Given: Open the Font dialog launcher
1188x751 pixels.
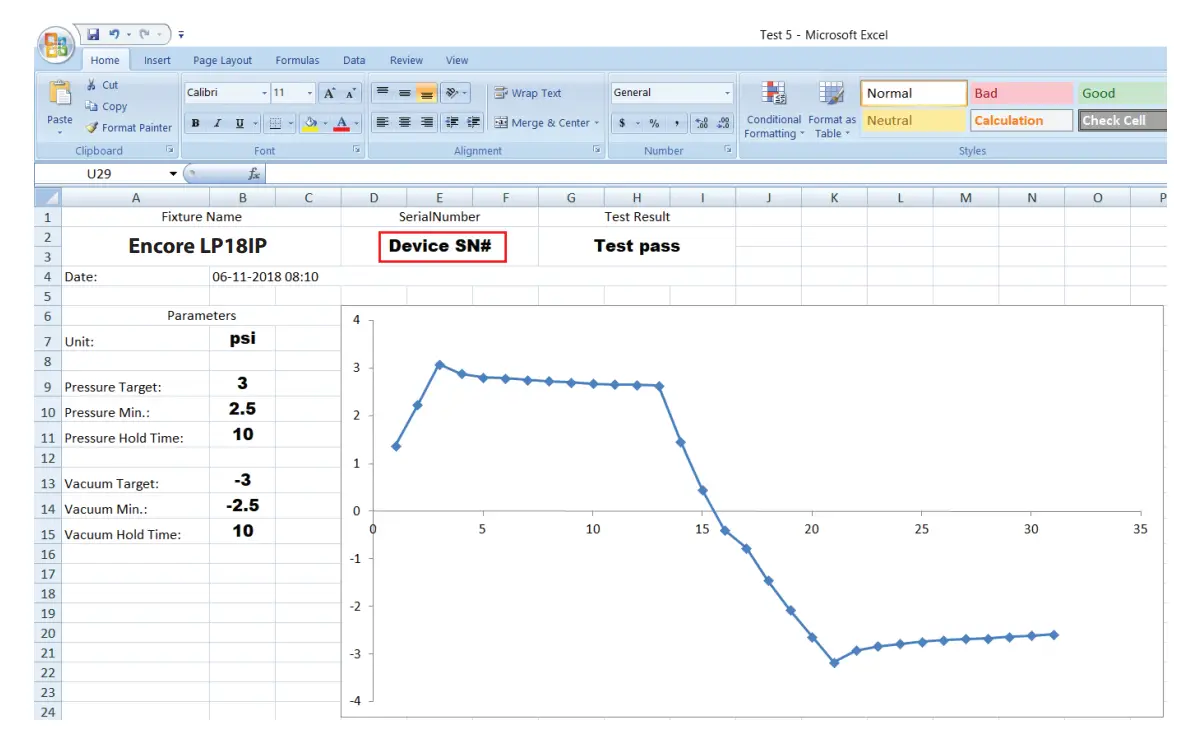Looking at the screenshot, I should tap(356, 150).
